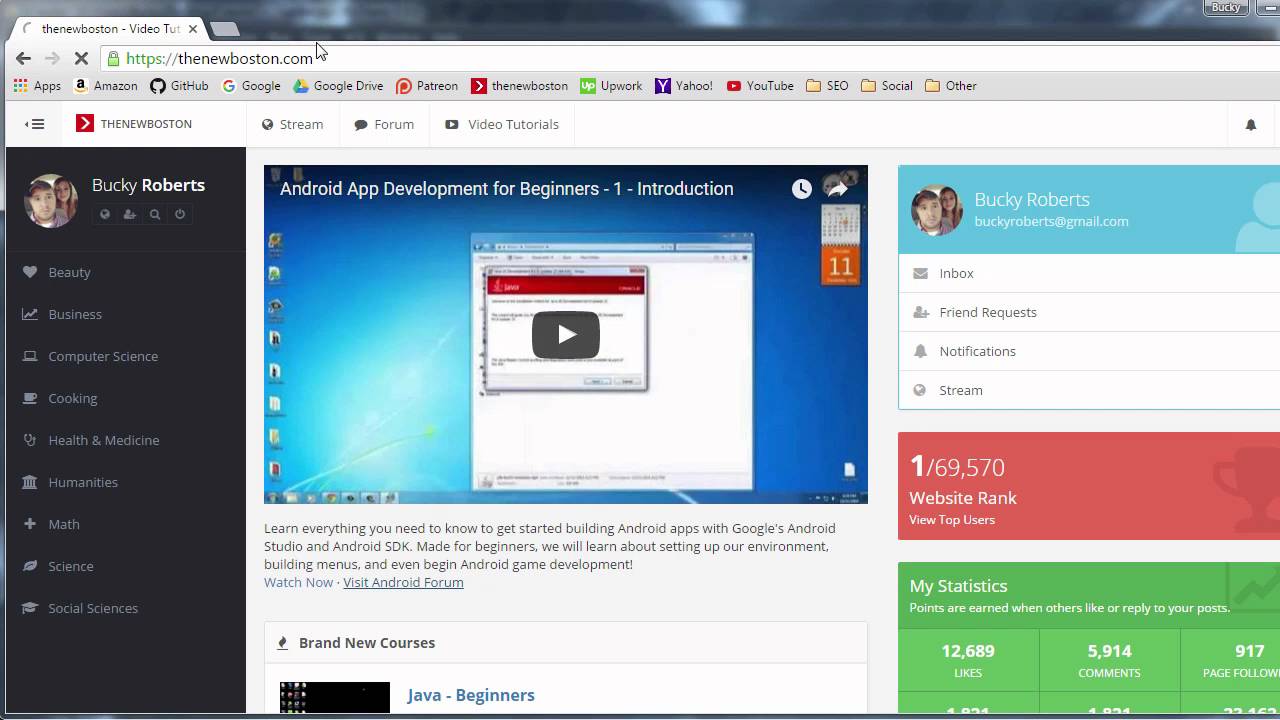Stop the page from loading

point(81,58)
